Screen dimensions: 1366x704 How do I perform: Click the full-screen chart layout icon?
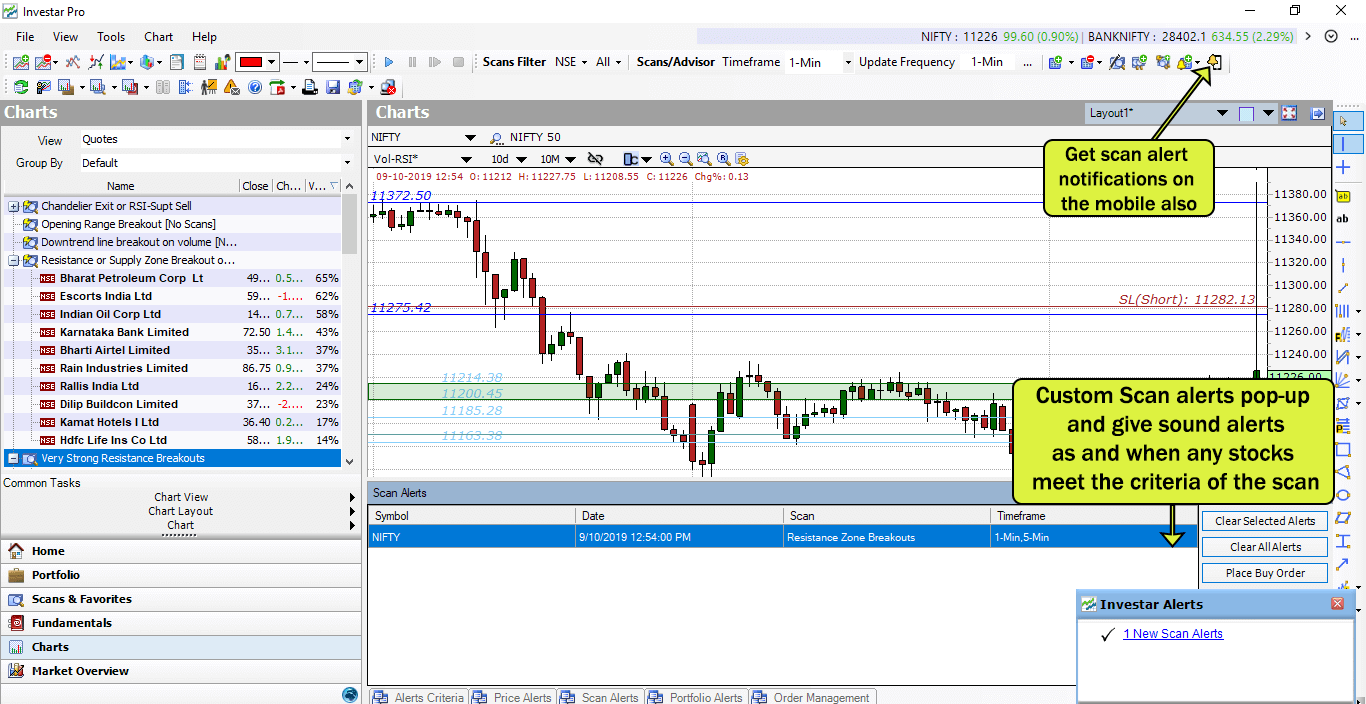1289,114
